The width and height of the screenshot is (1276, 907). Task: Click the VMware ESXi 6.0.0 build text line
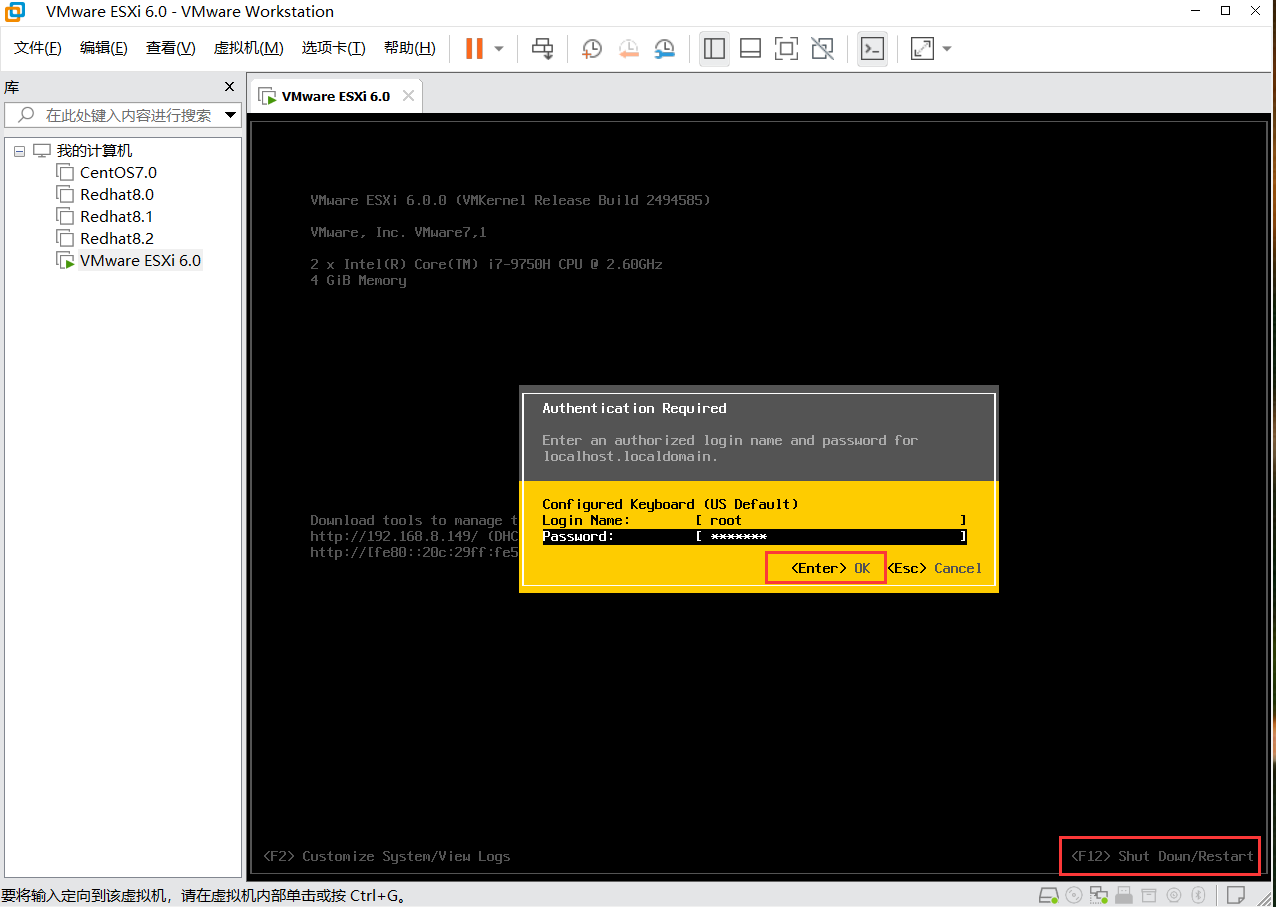[x=510, y=200]
